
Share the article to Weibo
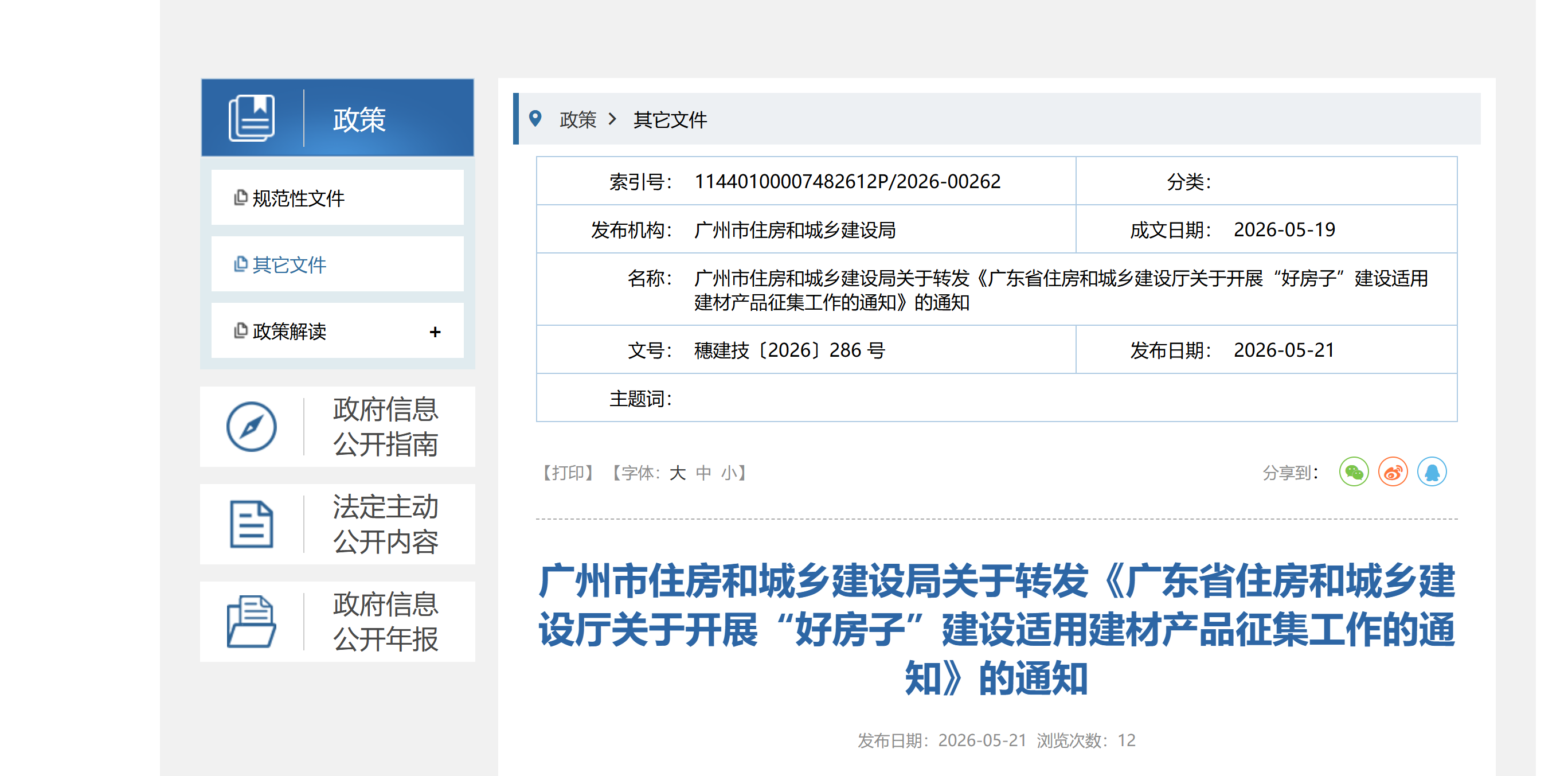tap(1393, 472)
